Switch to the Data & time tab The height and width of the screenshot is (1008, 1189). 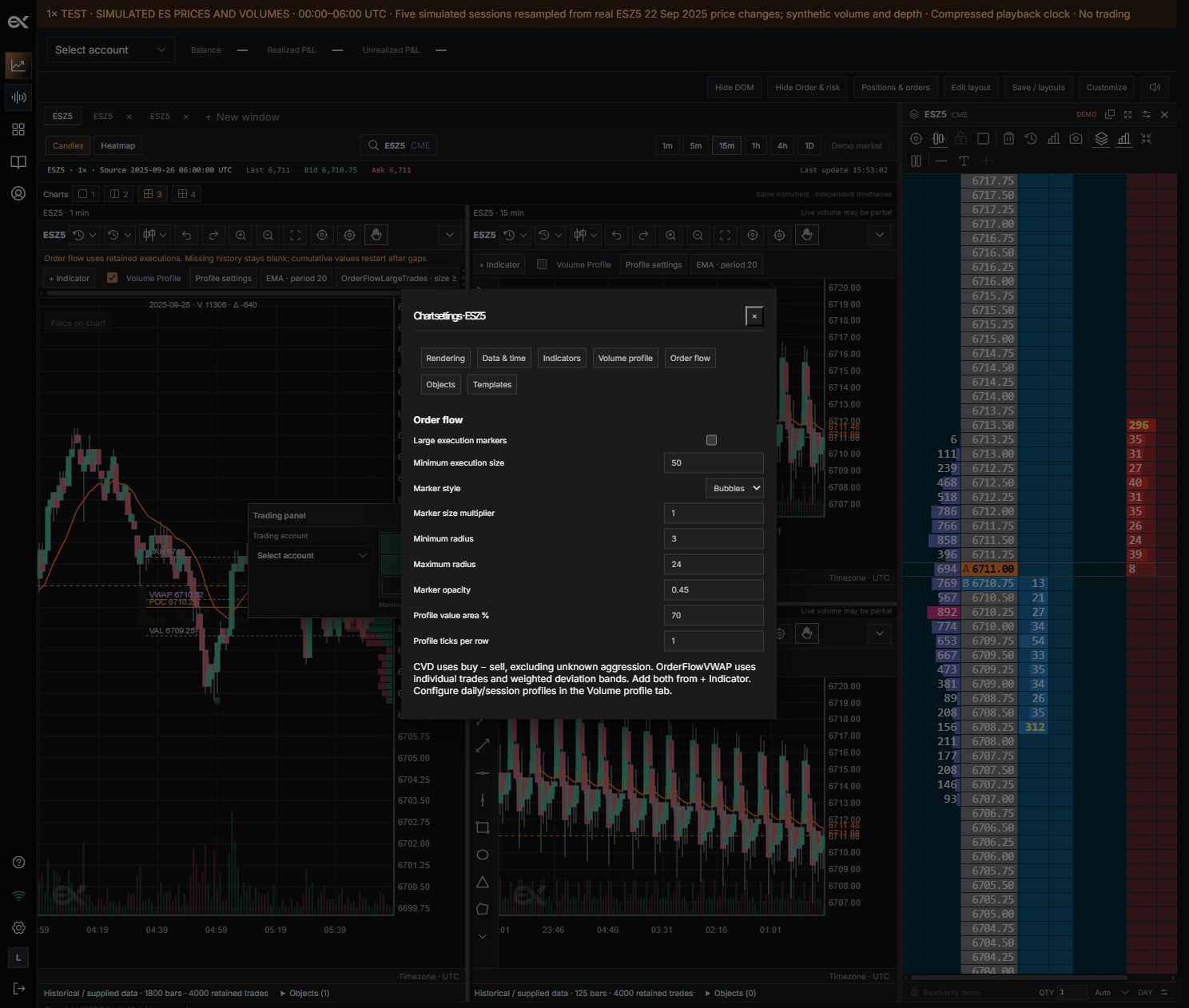[504, 358]
